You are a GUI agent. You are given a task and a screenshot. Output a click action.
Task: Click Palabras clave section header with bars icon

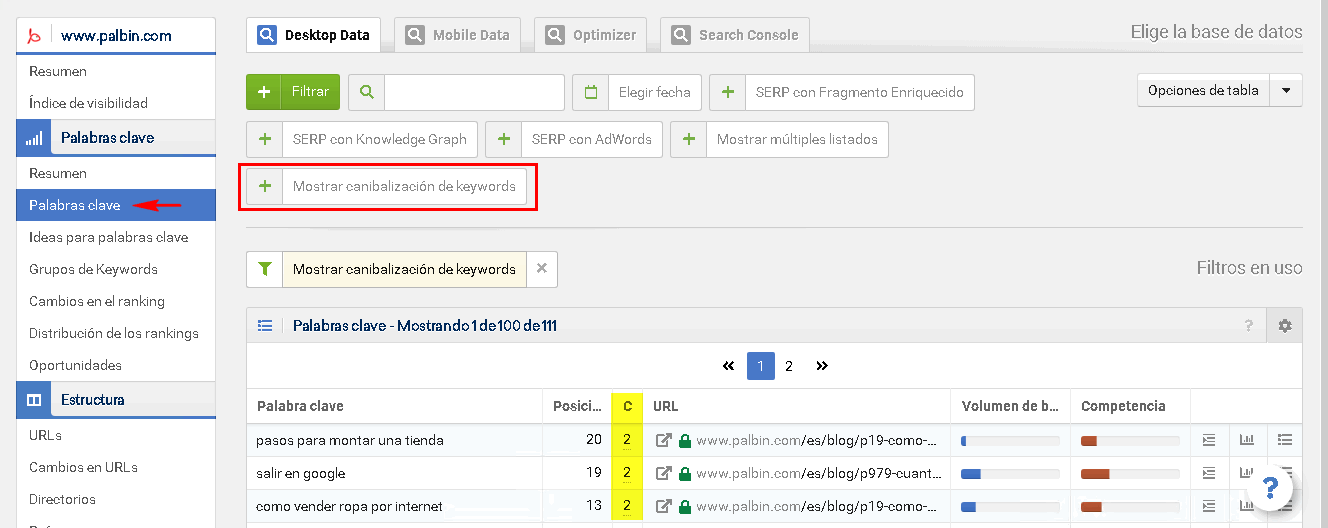[116, 138]
